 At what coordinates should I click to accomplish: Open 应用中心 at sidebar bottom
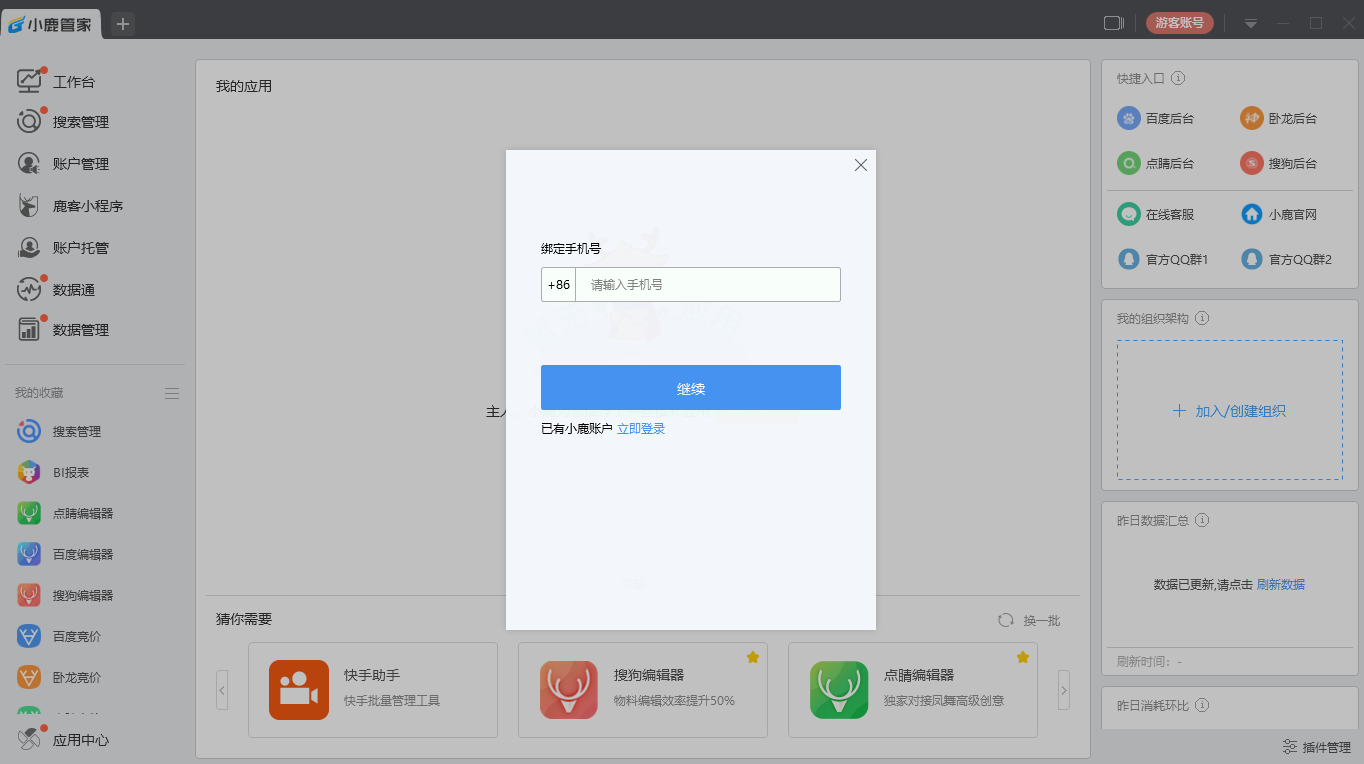63,740
